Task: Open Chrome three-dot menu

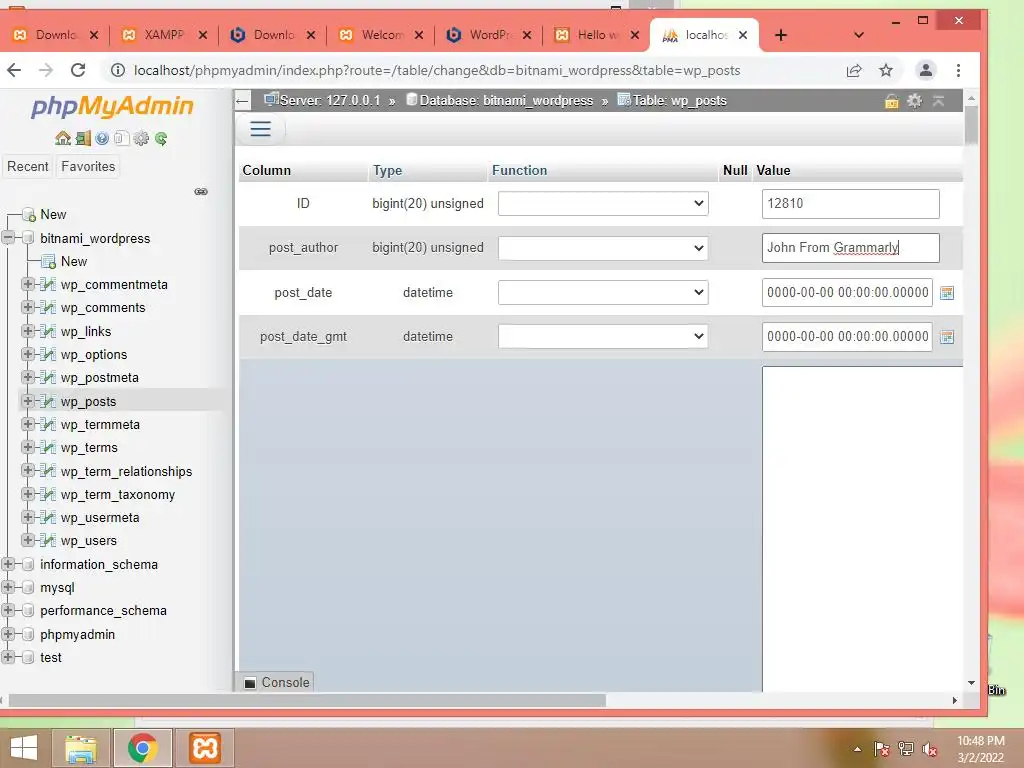Action: click(958, 70)
